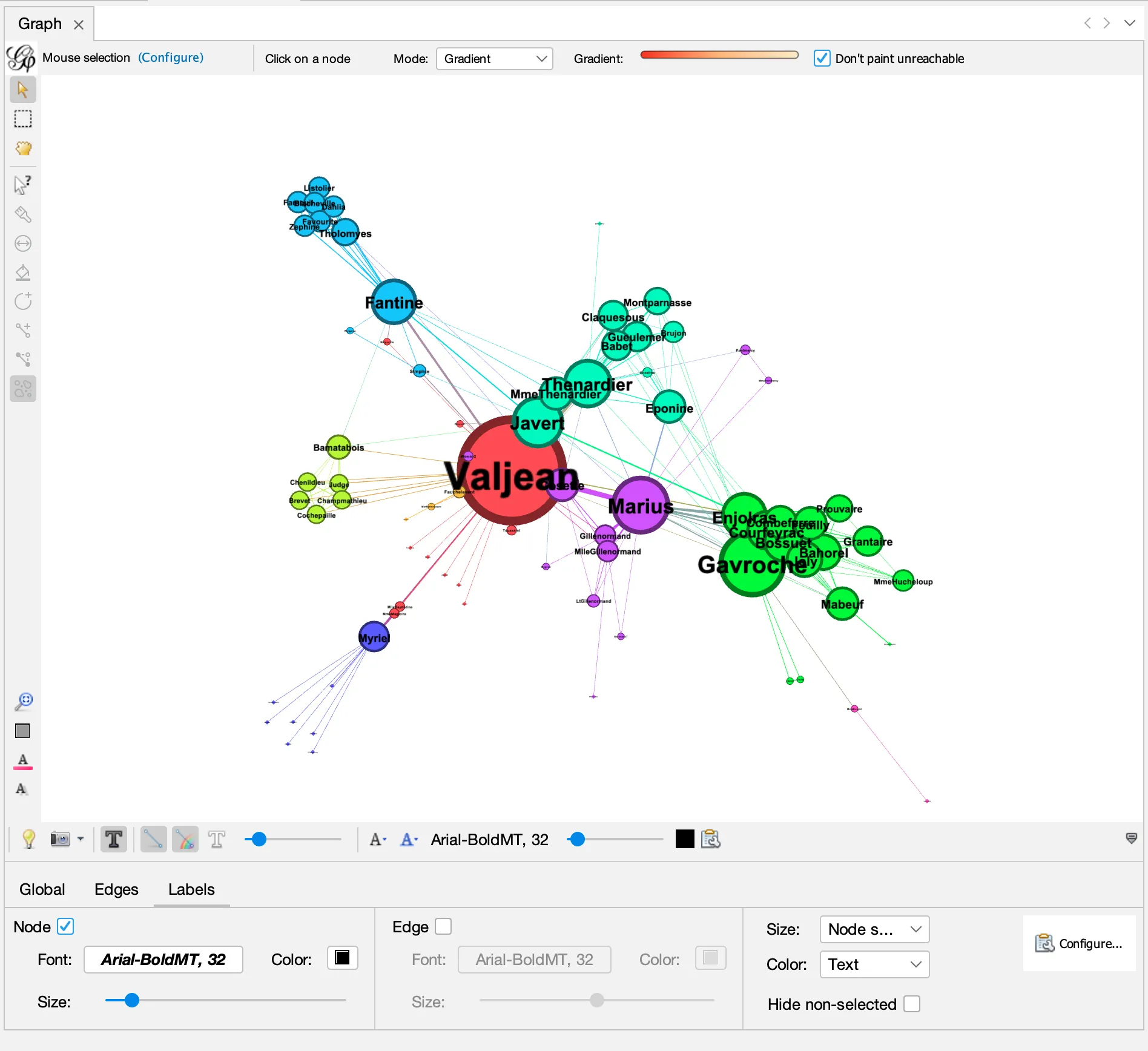This screenshot has width=1148, height=1051.
Task: Take a screenshot with the camera icon
Action: (60, 839)
